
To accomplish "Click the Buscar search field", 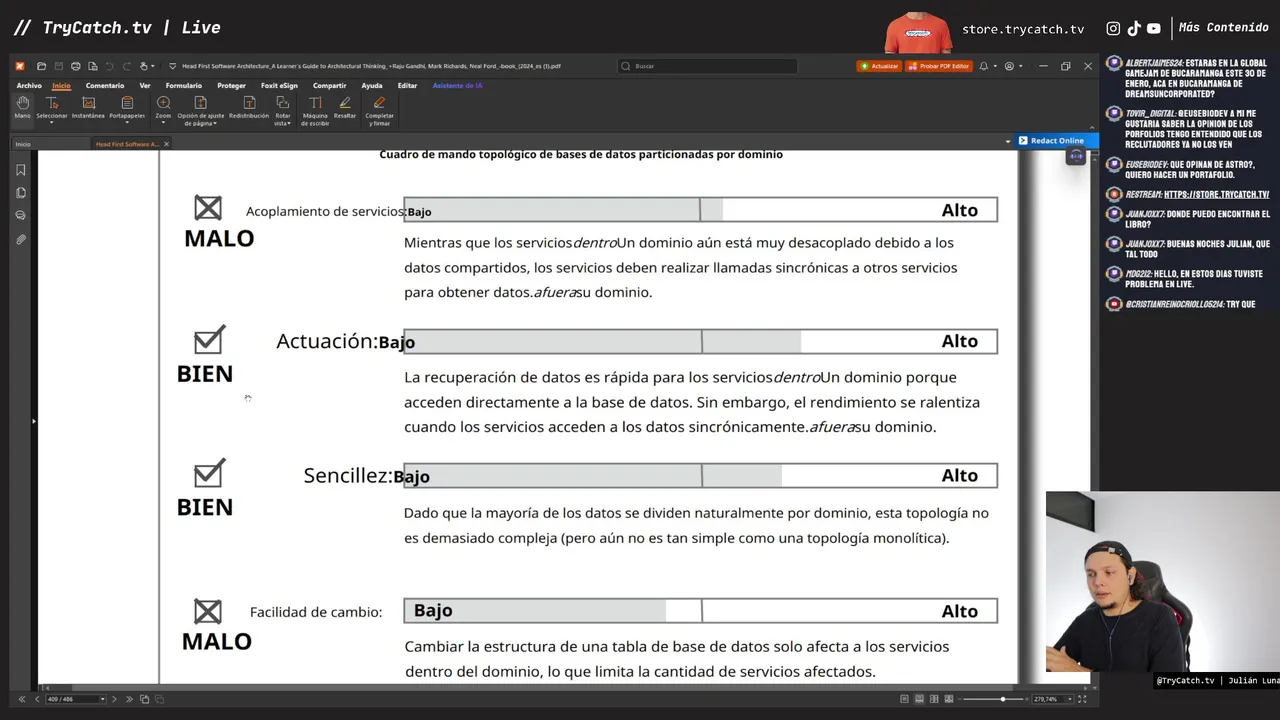I will click(707, 66).
